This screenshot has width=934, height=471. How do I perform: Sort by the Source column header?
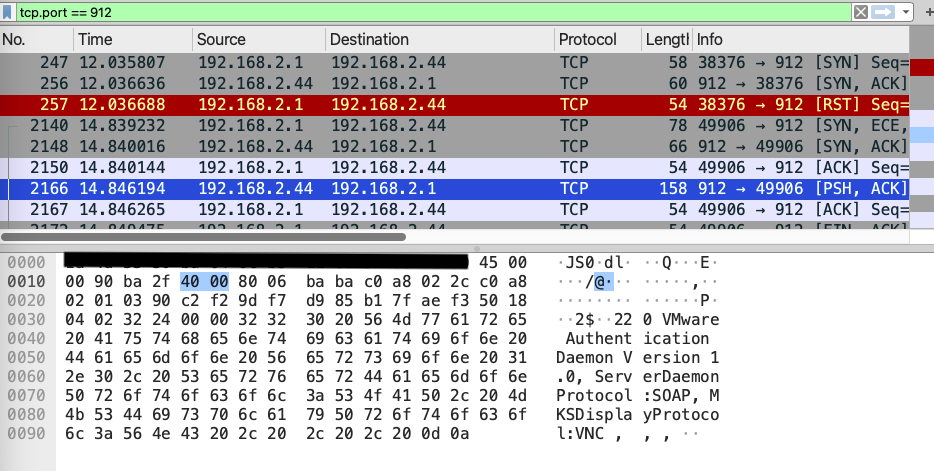click(x=259, y=39)
